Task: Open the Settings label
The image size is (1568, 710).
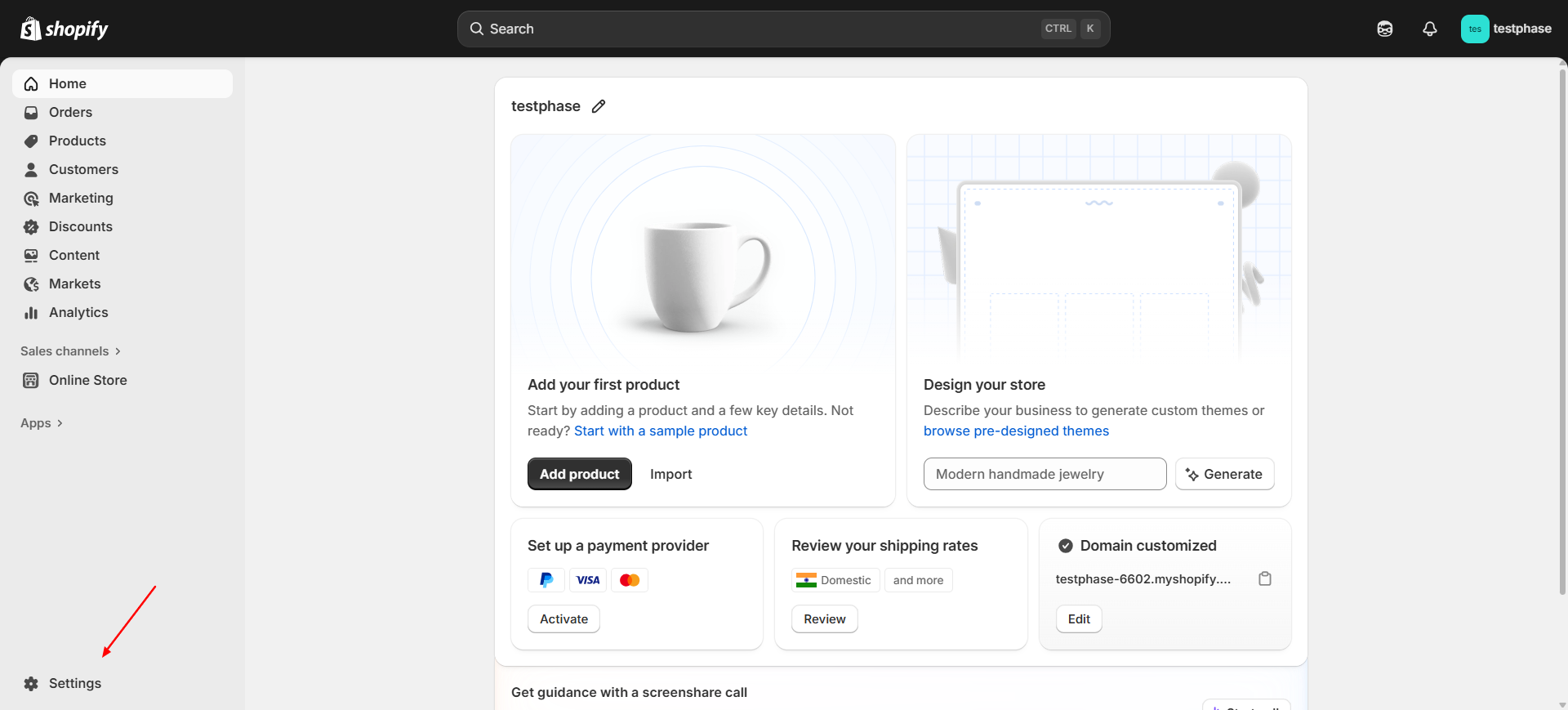Action: point(75,683)
